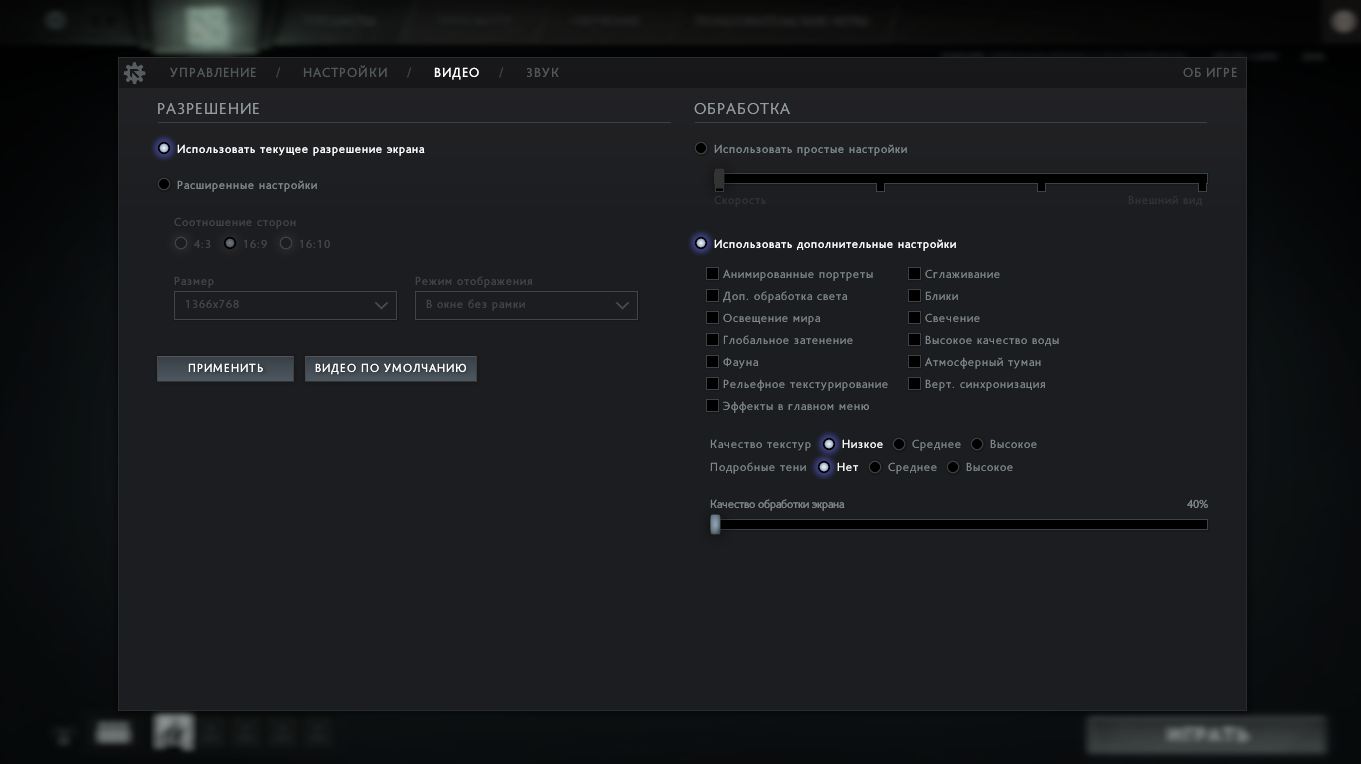Toggle the 'Блики' checkbox

click(914, 296)
